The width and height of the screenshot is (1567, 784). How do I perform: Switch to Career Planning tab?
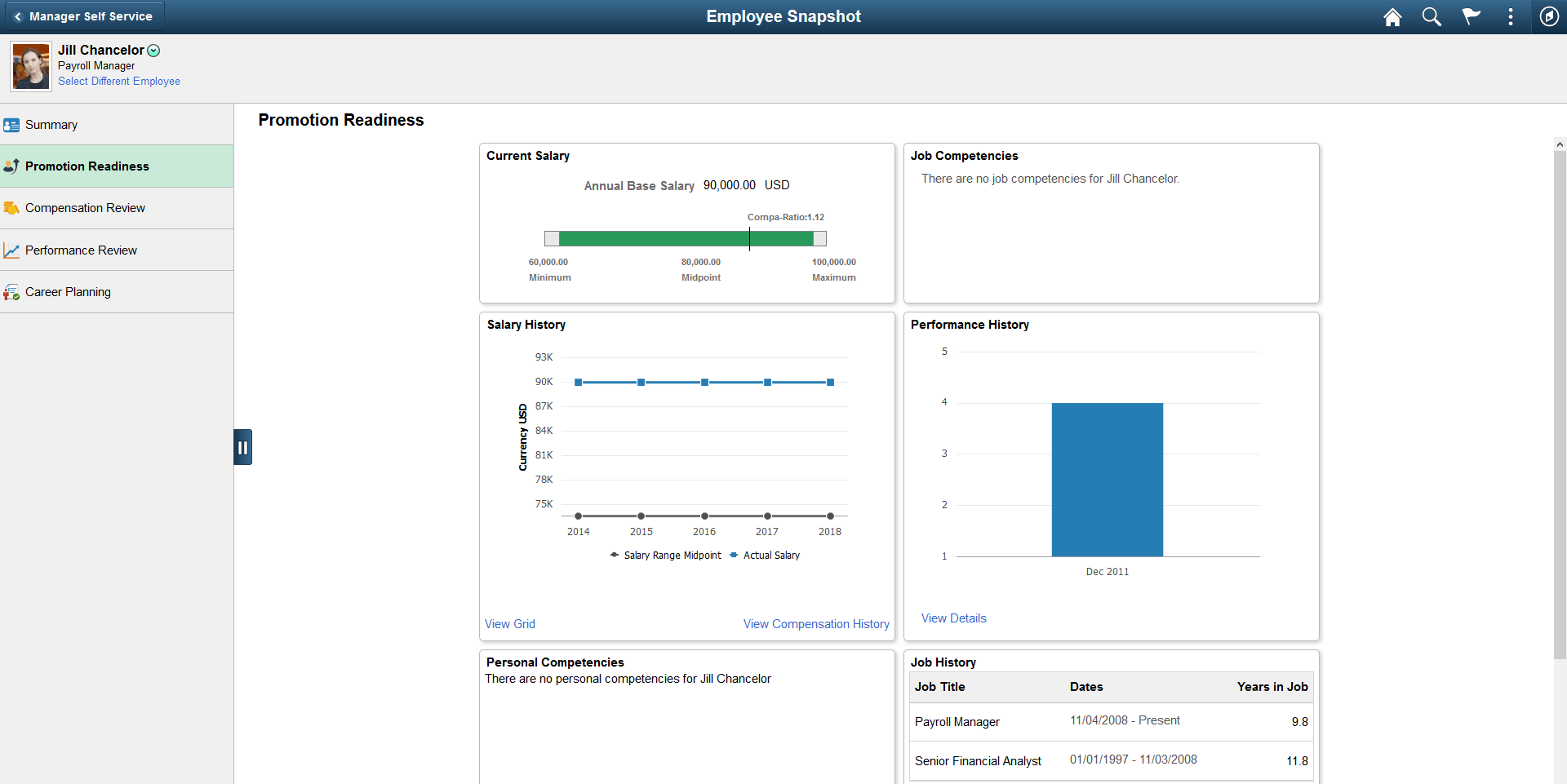tap(117, 292)
